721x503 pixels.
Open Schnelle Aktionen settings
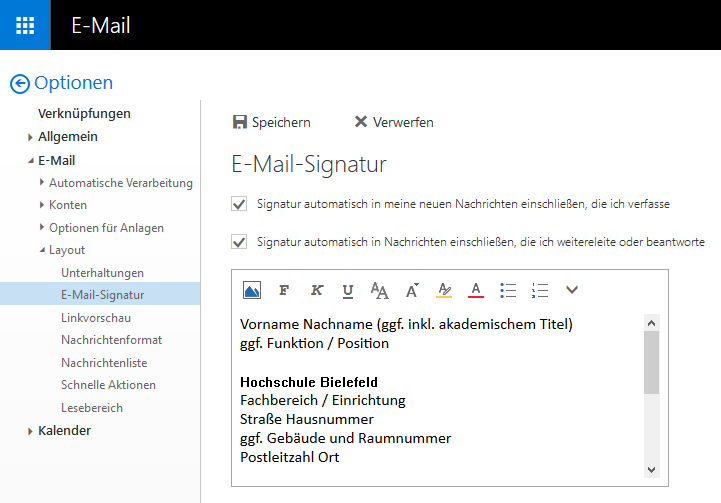point(109,385)
